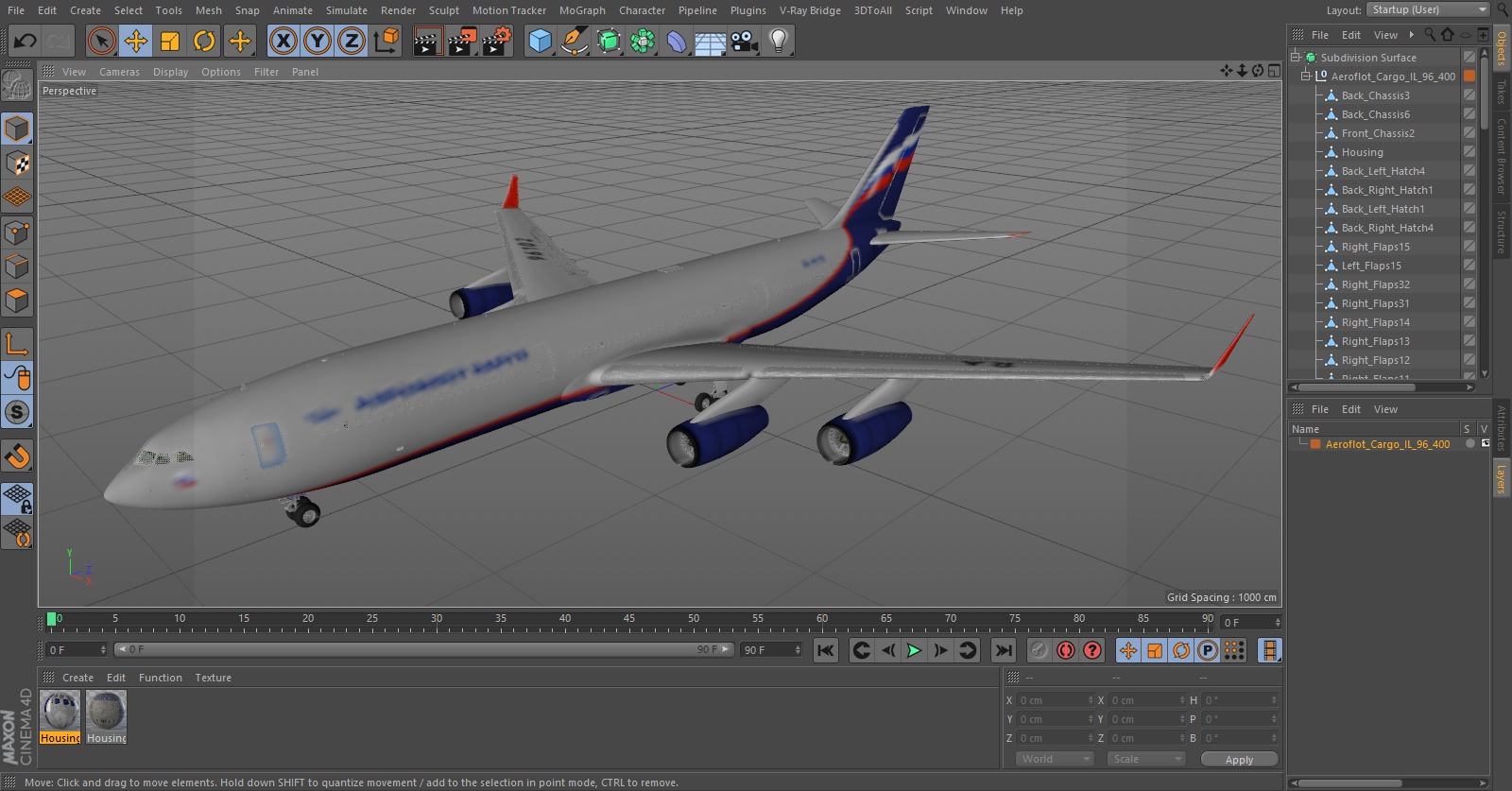1512x791 pixels.
Task: Select Front_Chassis2 in object list
Action: pyautogui.click(x=1378, y=133)
